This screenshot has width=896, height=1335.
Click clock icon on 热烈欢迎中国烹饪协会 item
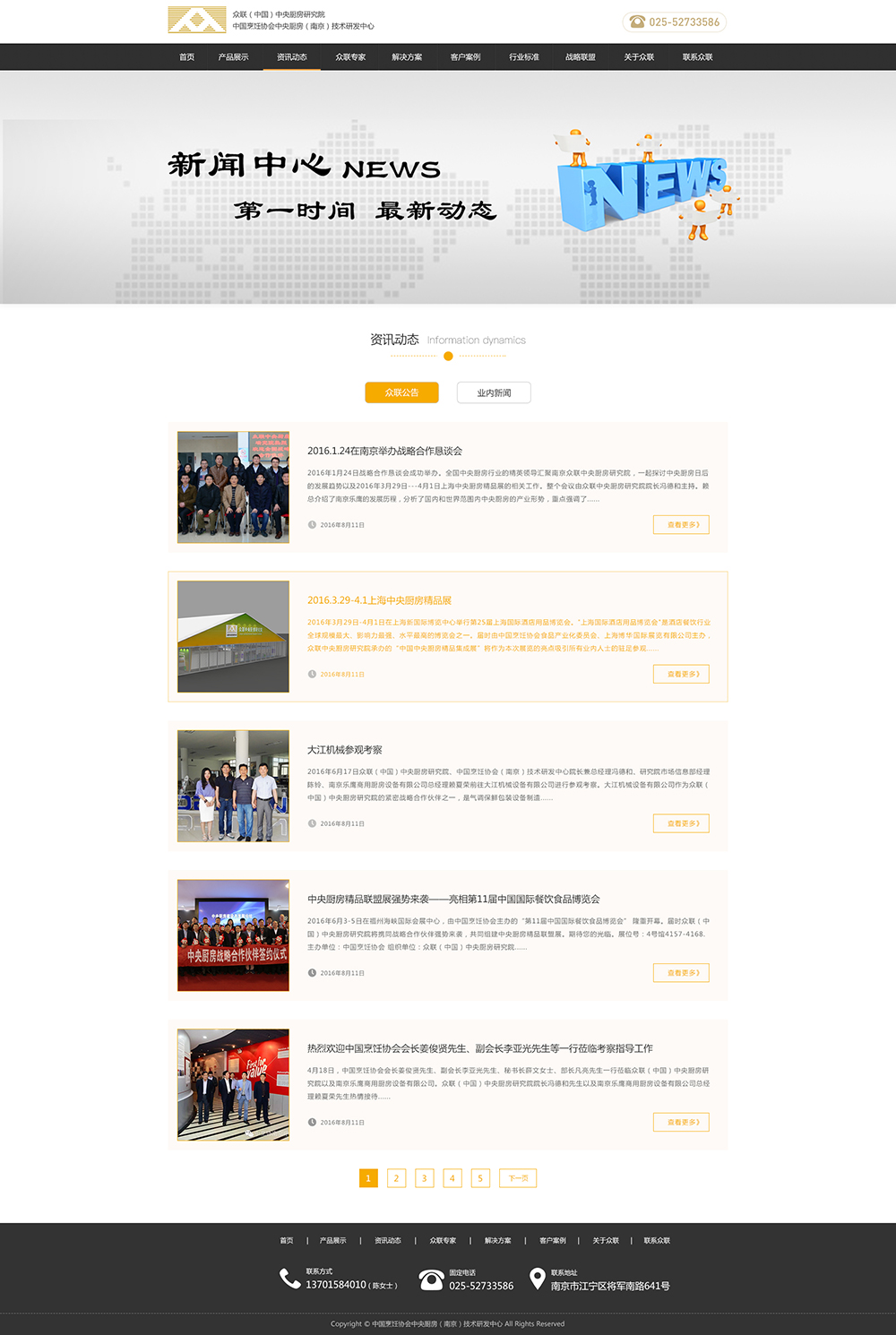(x=312, y=1122)
